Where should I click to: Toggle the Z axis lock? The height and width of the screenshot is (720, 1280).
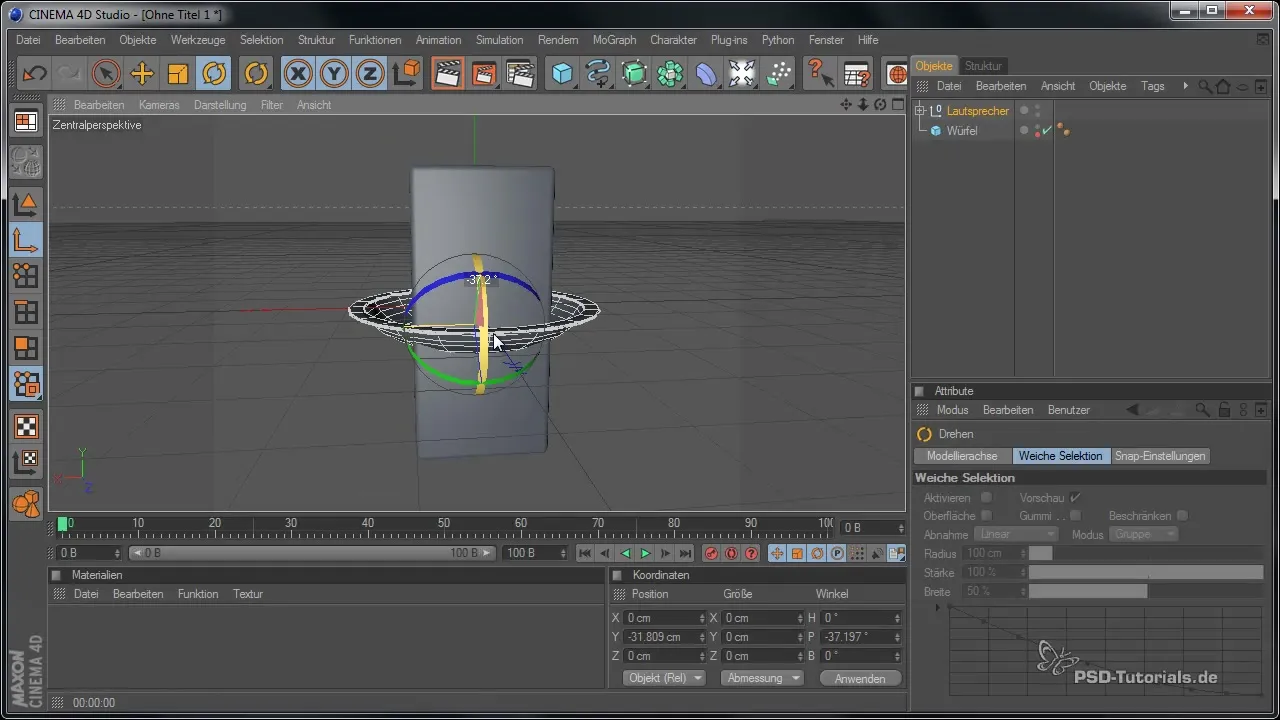[x=369, y=73]
